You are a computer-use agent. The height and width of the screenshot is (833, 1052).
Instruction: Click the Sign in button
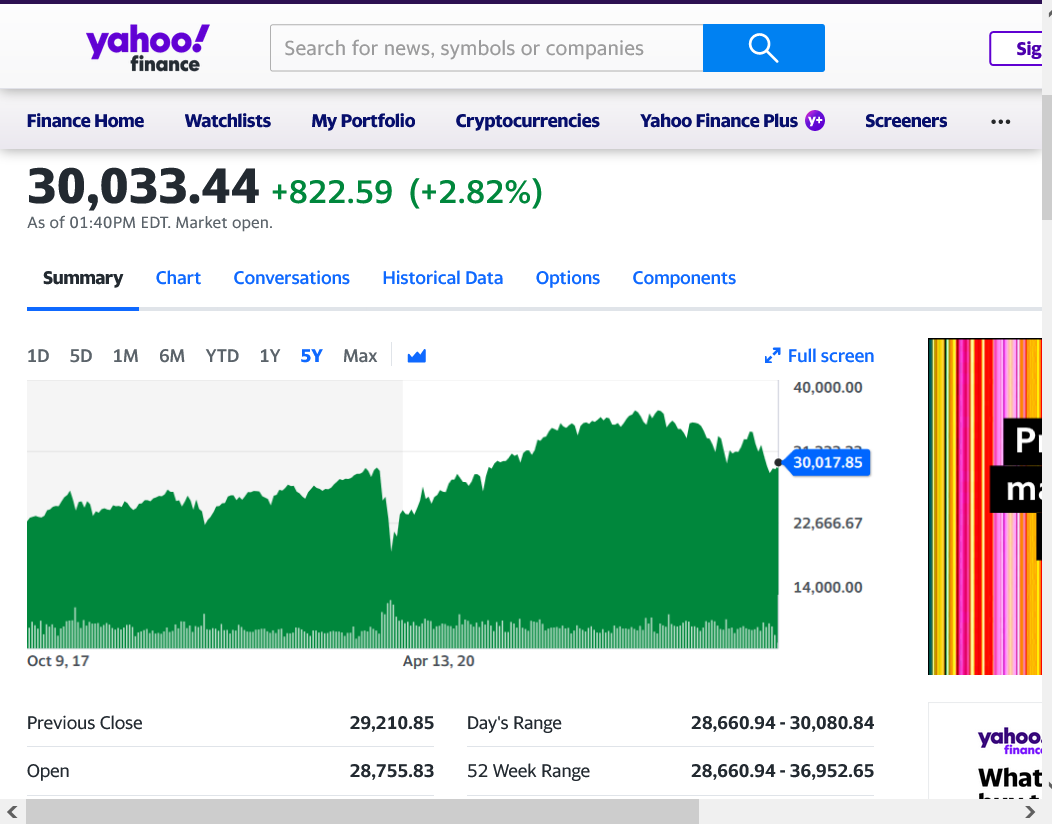[x=1016, y=48]
